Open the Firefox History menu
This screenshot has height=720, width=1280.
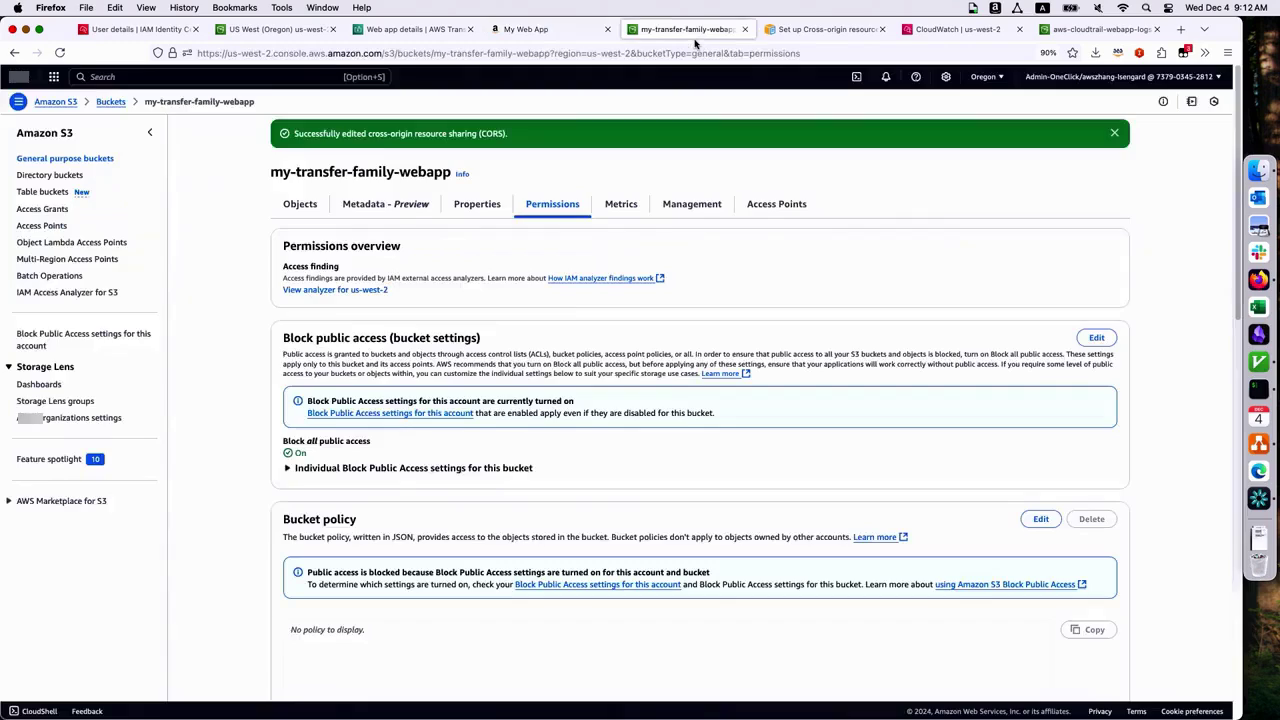point(184,8)
